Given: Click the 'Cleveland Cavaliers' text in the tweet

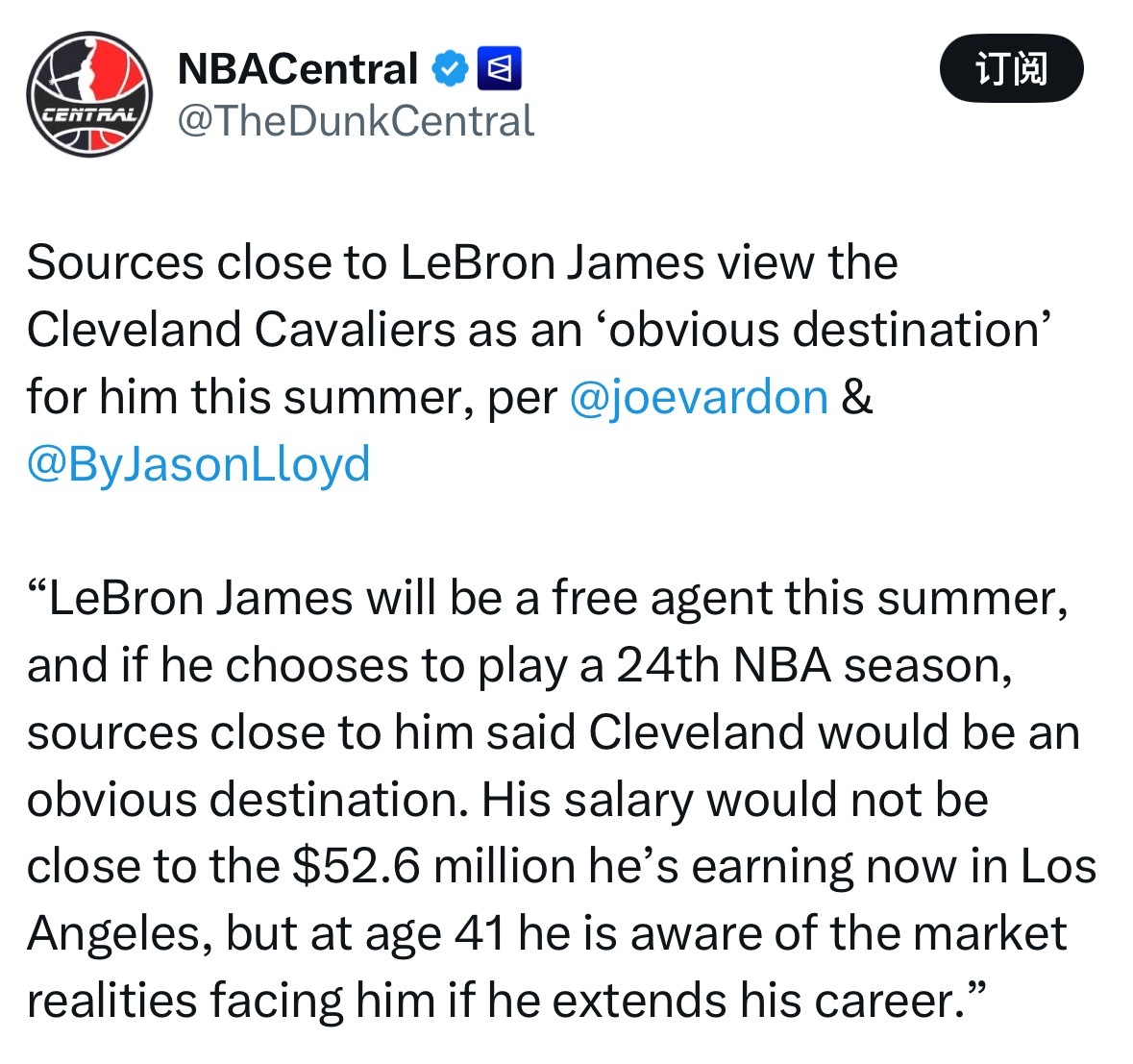Looking at the screenshot, I should click(240, 330).
